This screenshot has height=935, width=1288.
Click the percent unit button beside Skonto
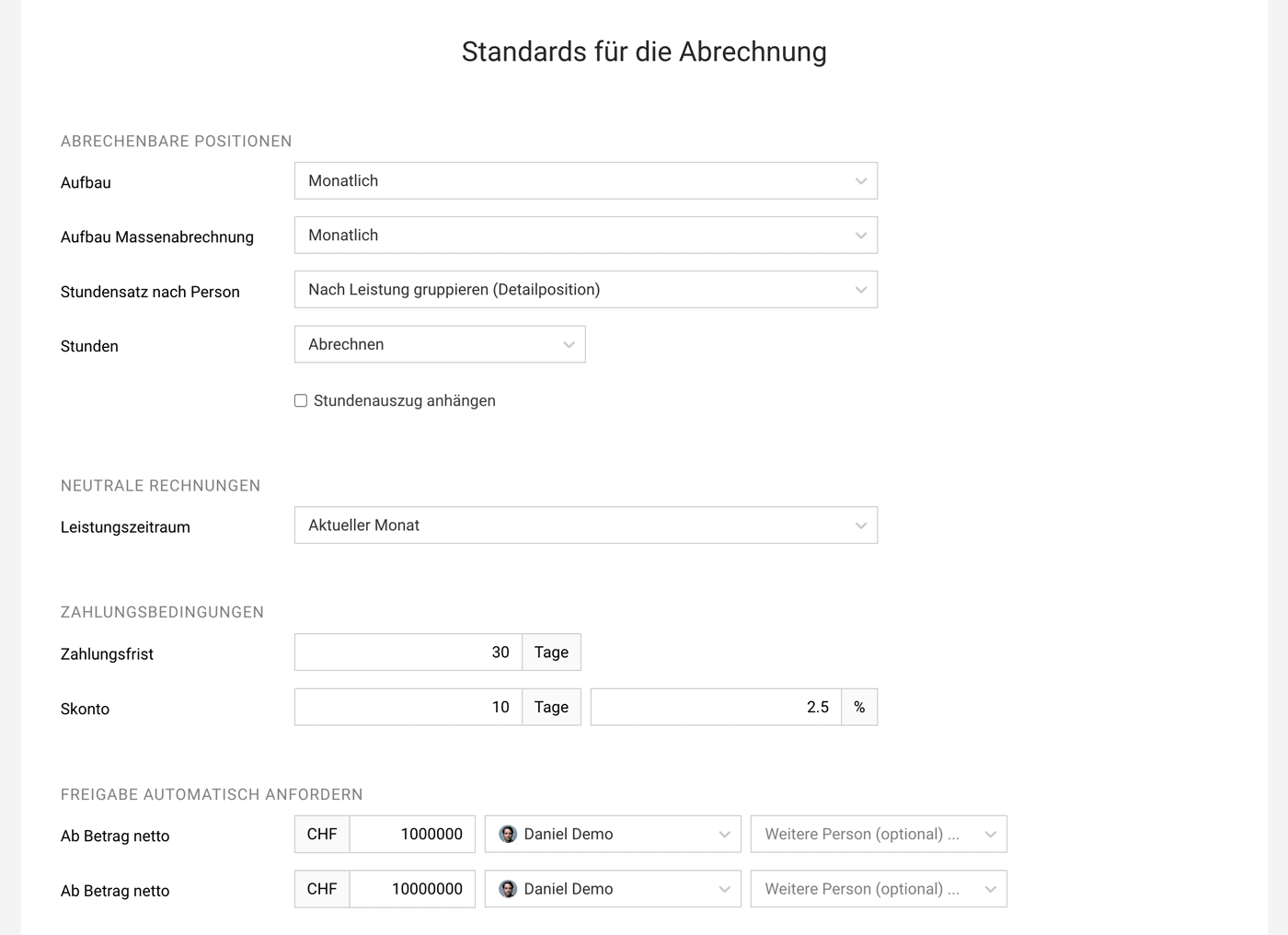click(858, 707)
